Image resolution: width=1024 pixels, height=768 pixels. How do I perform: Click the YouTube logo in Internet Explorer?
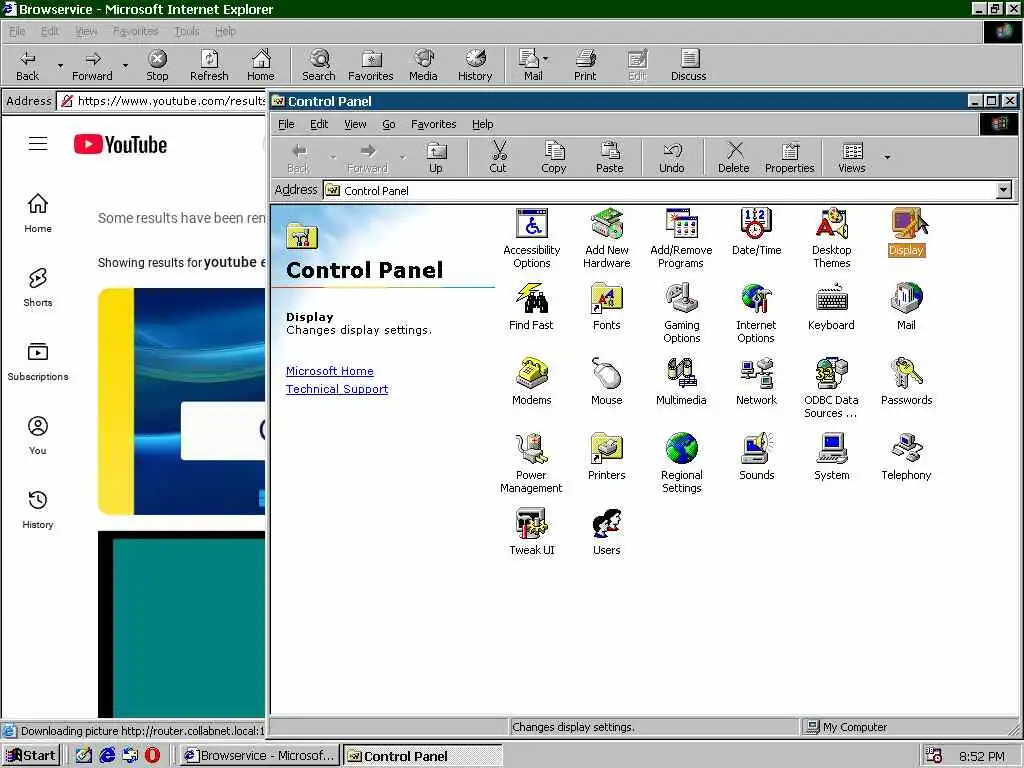(x=120, y=144)
